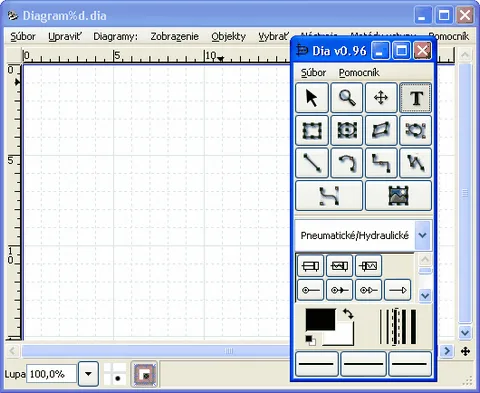The width and height of the screenshot is (480, 393).
Task: Click scroll-down arrow of shape sheet list
Action: 425,295
